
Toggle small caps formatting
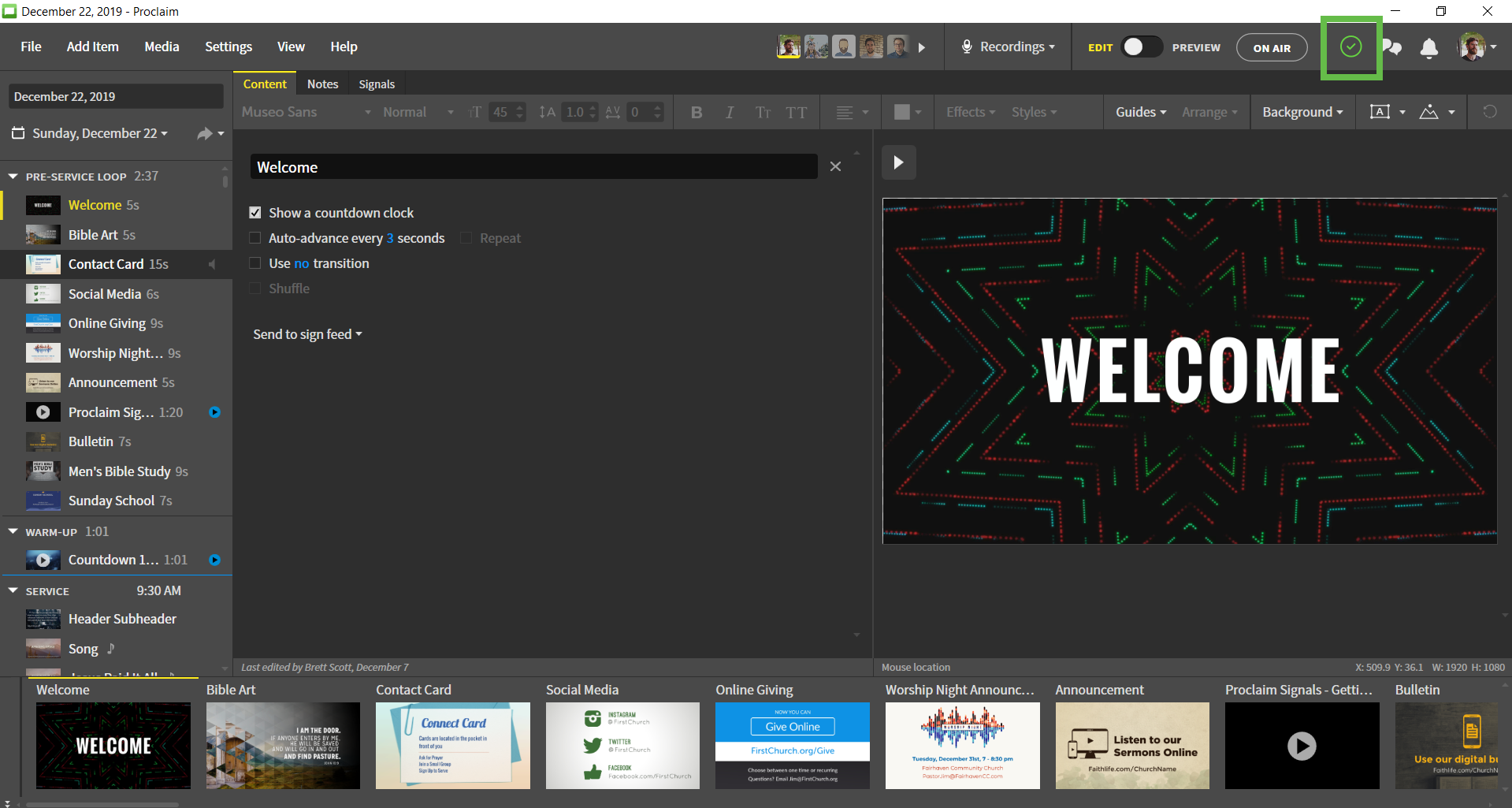point(763,112)
